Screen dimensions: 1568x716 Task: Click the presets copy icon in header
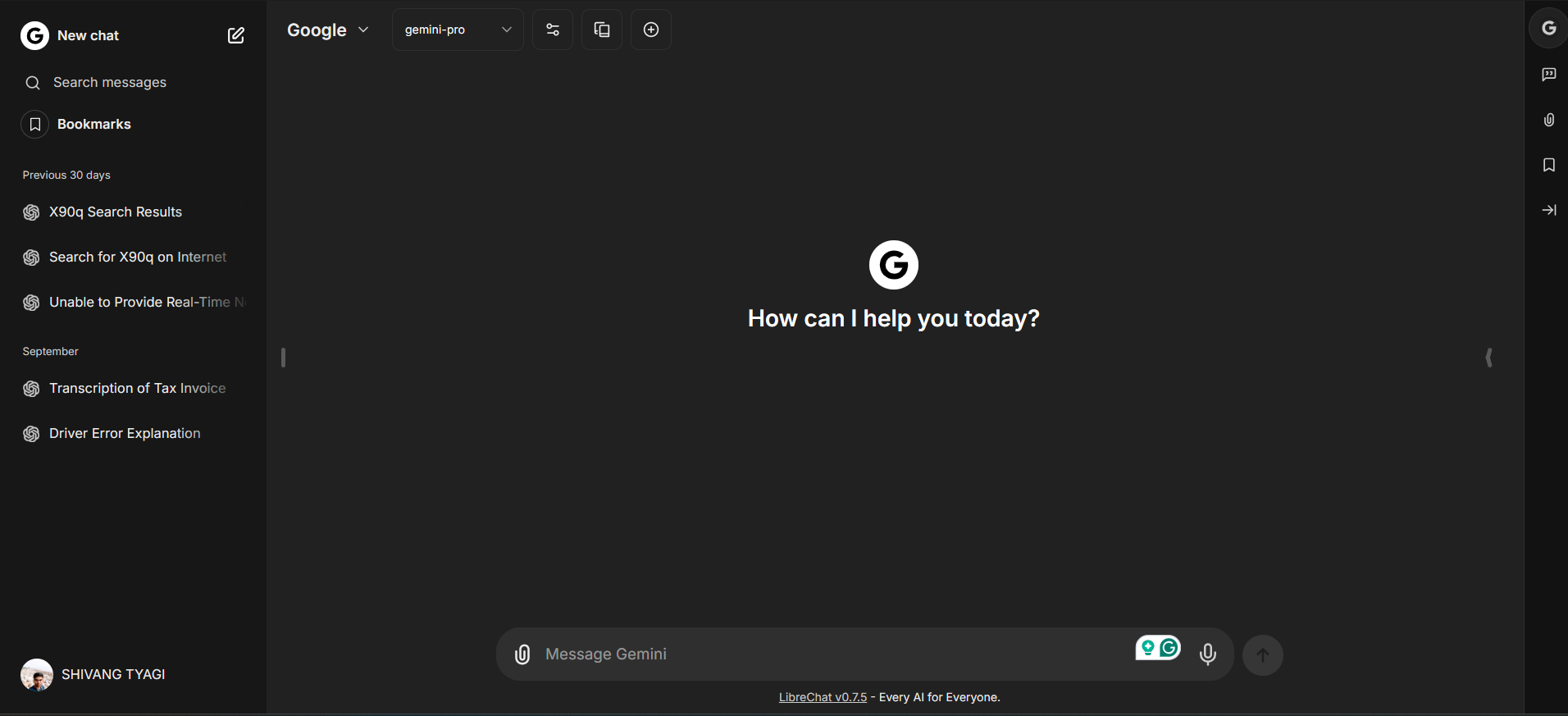602,30
